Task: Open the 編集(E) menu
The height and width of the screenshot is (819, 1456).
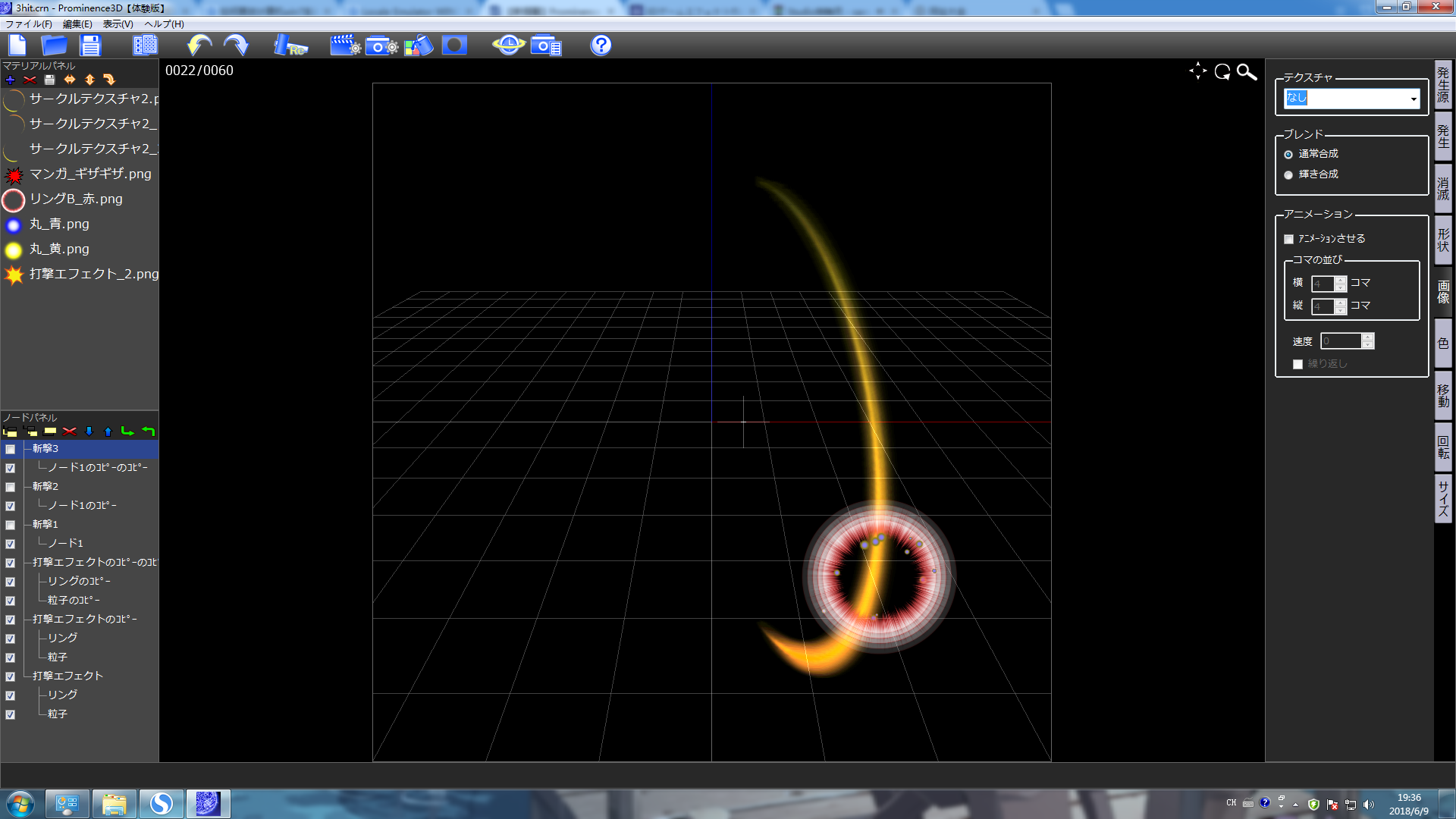Action: [x=77, y=24]
